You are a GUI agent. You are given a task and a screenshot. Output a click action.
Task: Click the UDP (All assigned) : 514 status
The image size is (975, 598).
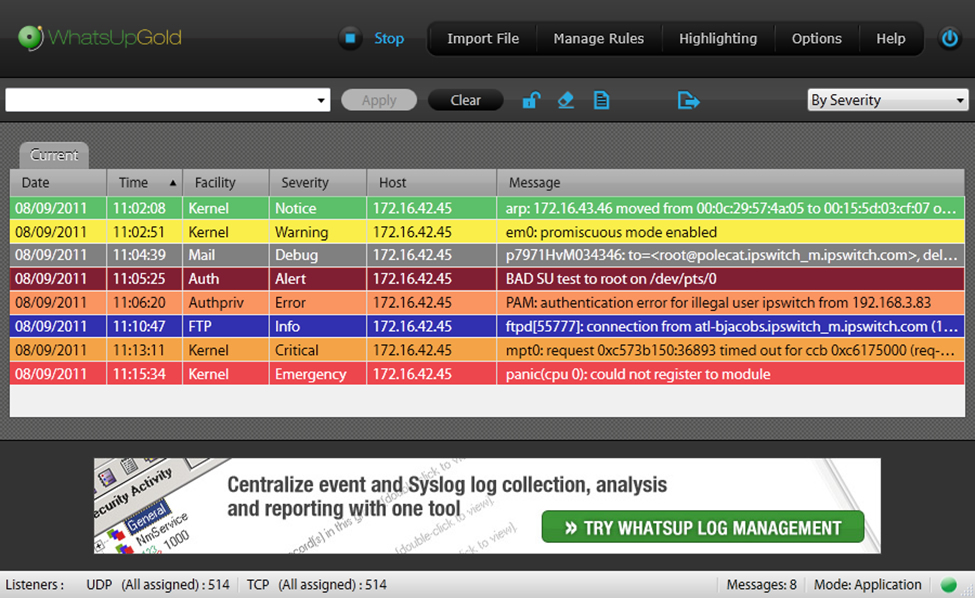pyautogui.click(x=157, y=584)
